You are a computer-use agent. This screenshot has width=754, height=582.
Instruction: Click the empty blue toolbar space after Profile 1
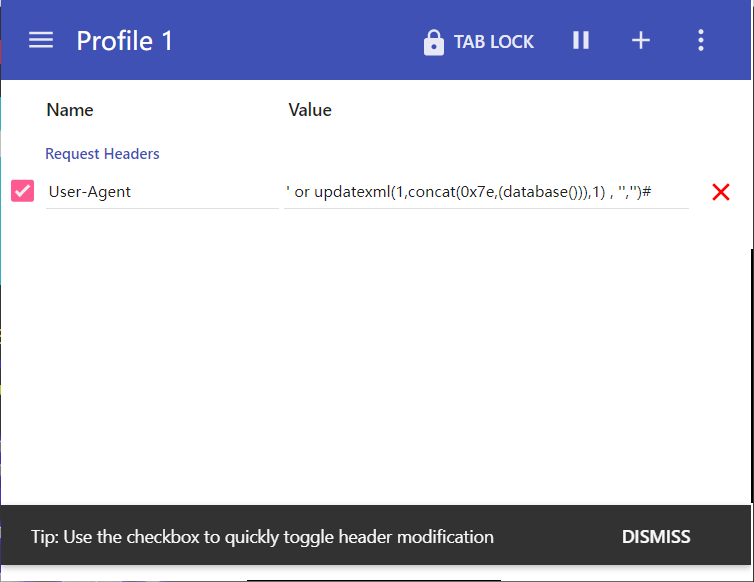click(300, 40)
